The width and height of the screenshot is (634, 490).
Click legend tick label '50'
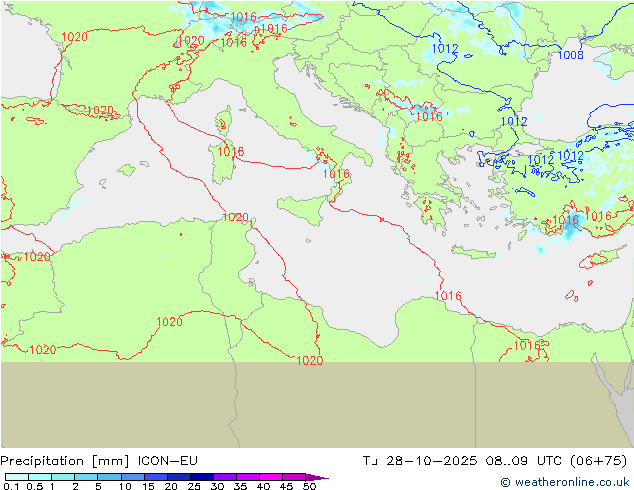point(310,486)
